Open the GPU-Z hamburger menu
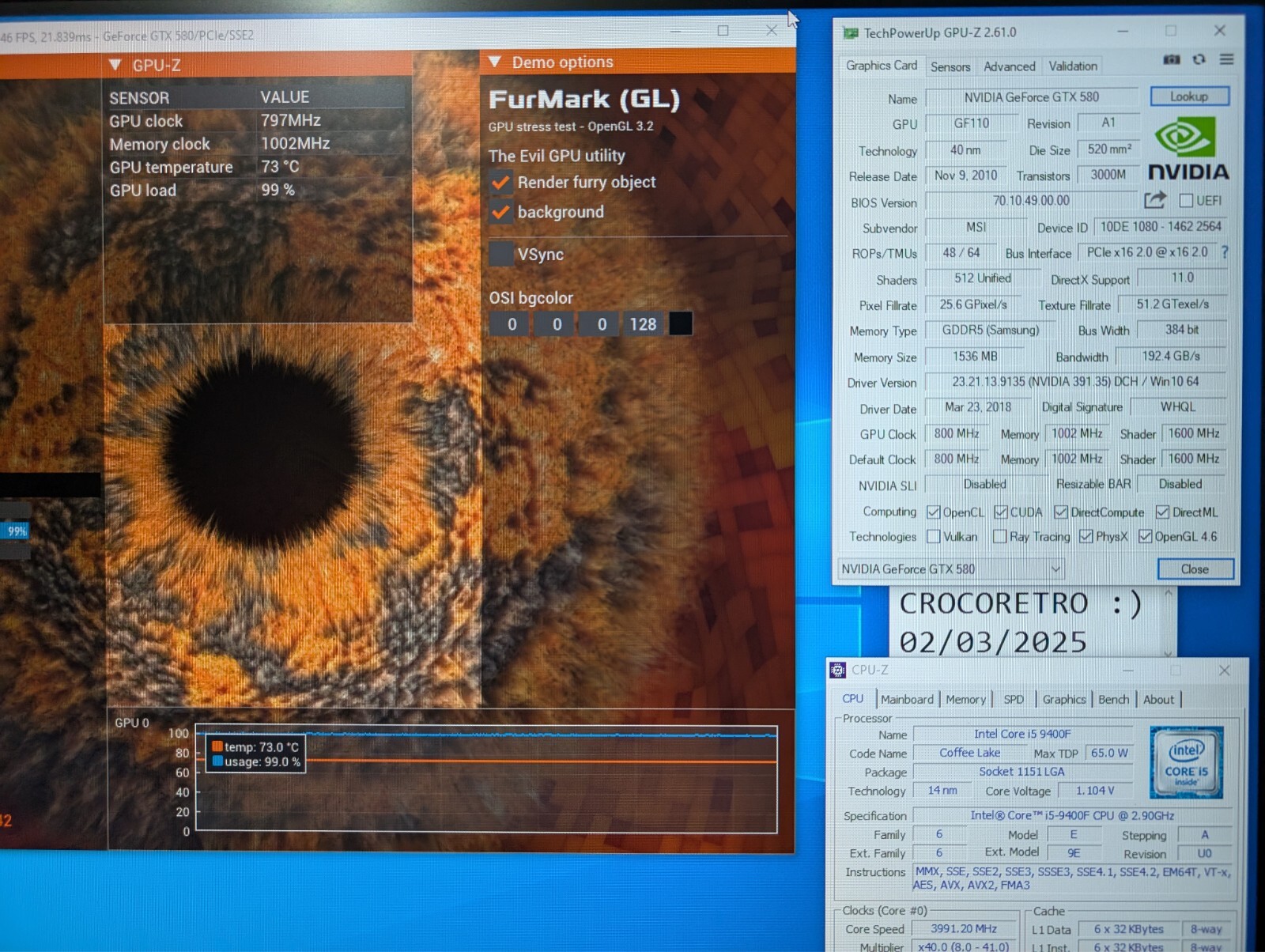 pos(1226,59)
